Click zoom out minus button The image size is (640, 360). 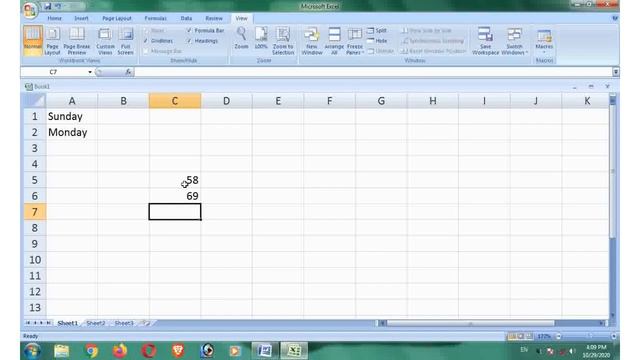[558, 336]
